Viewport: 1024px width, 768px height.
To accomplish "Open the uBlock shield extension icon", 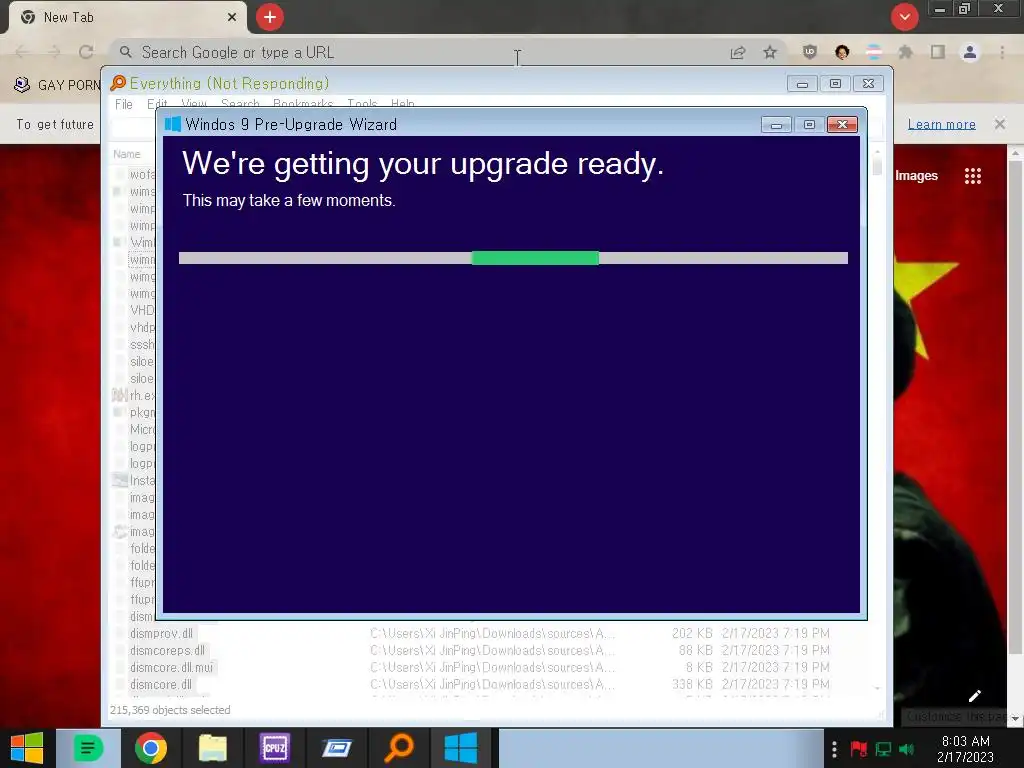I will pos(810,52).
